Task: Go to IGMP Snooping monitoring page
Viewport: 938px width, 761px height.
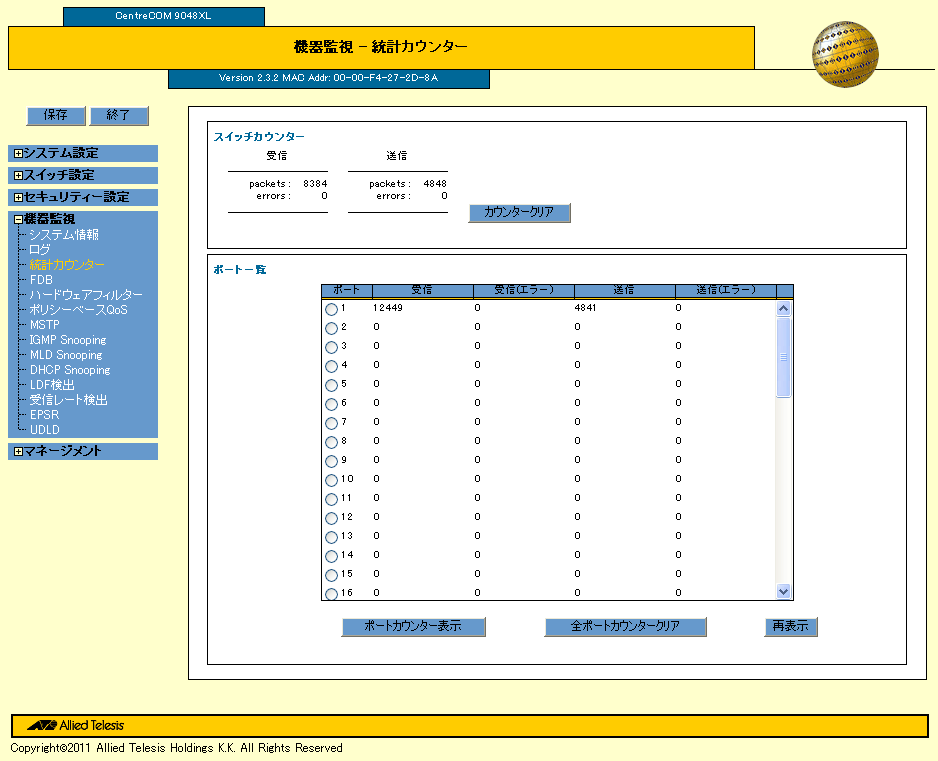Action: click(x=68, y=340)
